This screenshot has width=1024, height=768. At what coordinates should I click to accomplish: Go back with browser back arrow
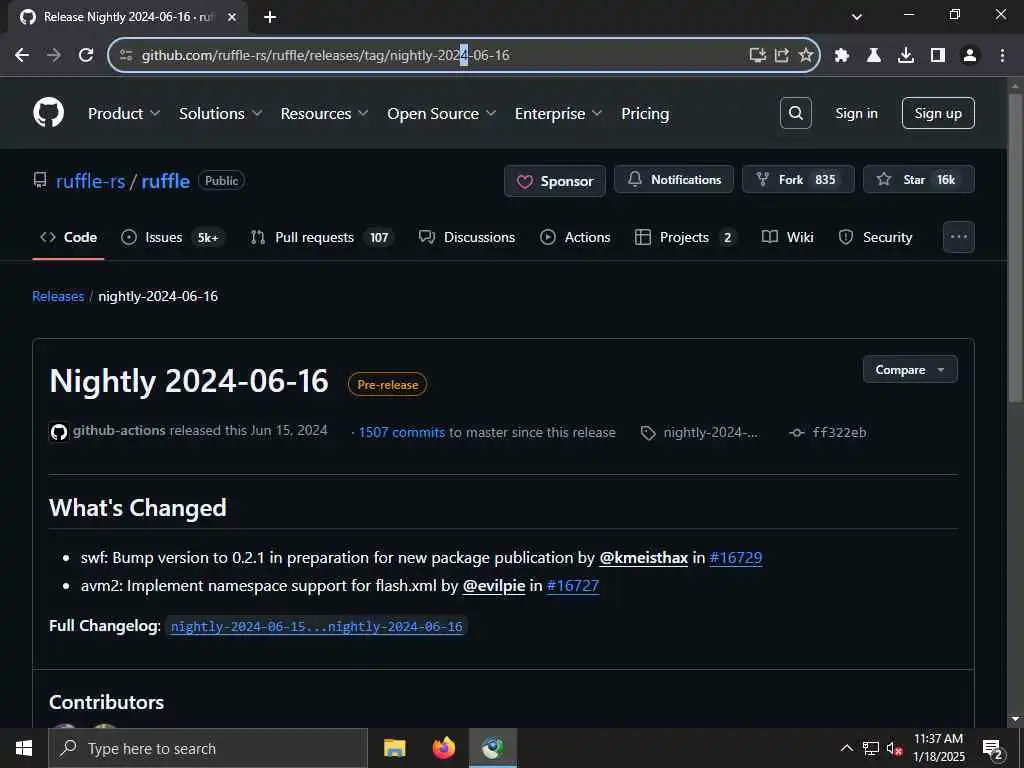[22, 55]
